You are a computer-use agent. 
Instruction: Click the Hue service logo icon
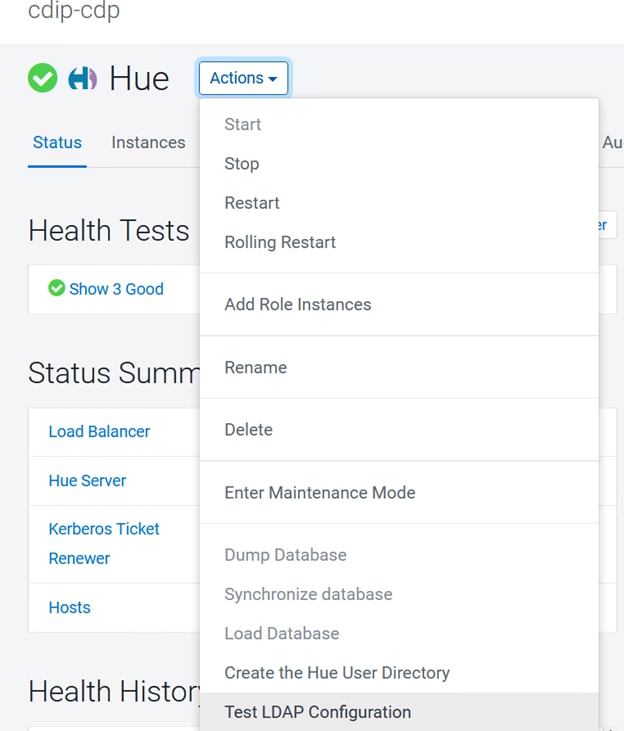pyautogui.click(x=83, y=78)
